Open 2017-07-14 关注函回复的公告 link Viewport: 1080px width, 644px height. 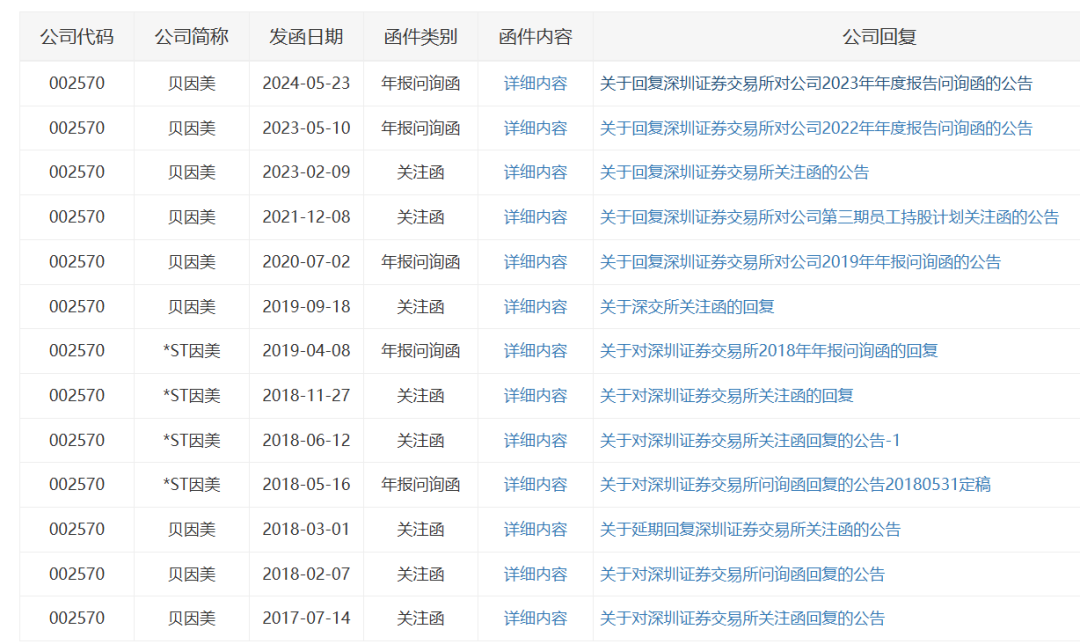pos(742,618)
